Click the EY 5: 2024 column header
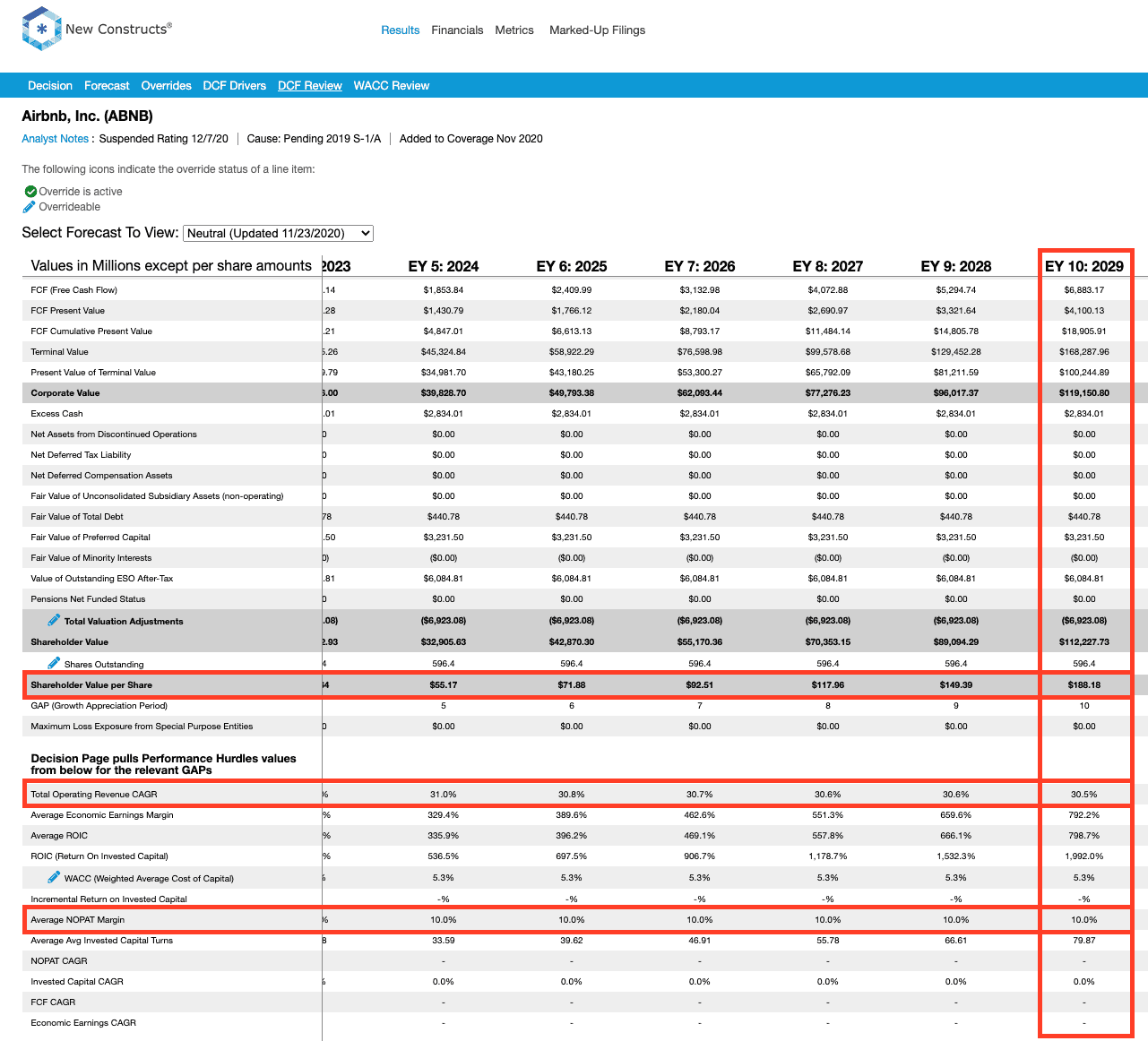Viewport: 1148px width, 1041px height. [x=444, y=266]
